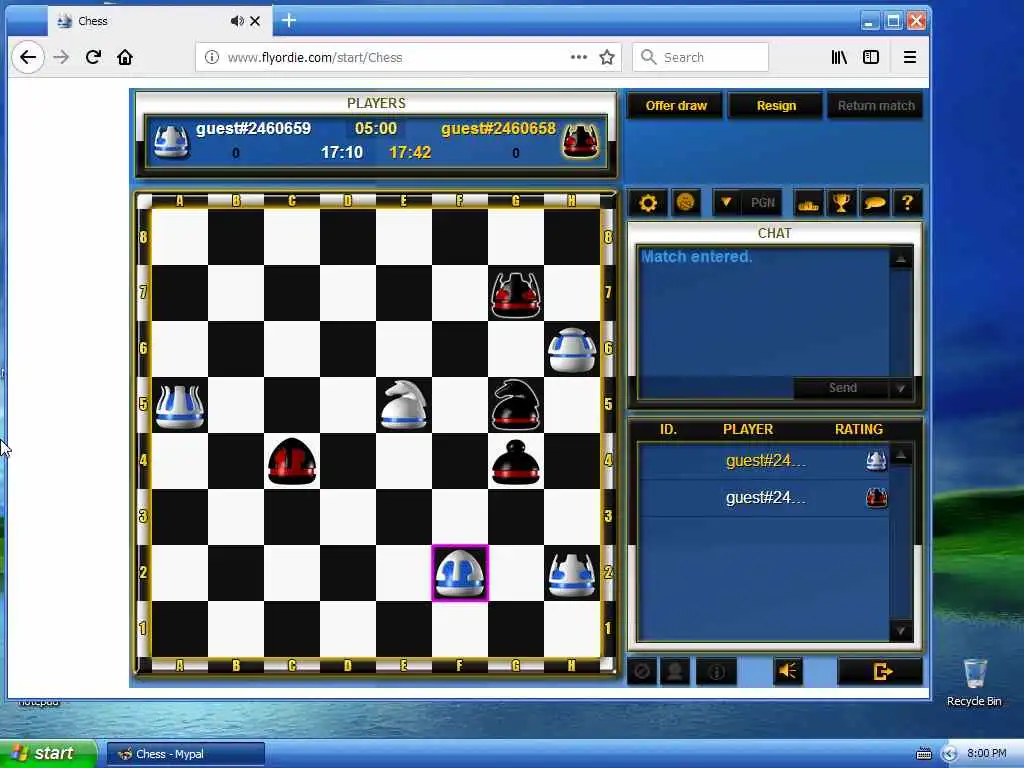This screenshot has width=1024, height=768.
Task: Click Chess - Mypal taskbar item
Action: click(186, 754)
